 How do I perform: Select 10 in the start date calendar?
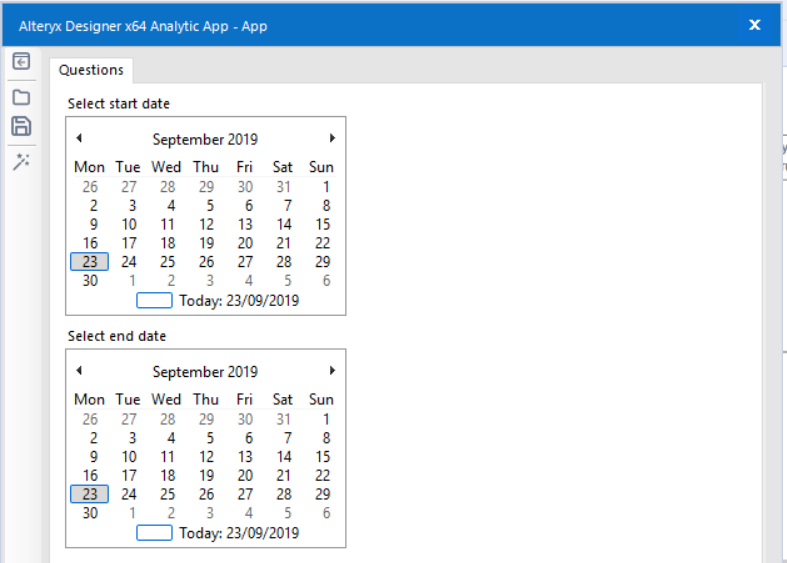click(x=129, y=224)
